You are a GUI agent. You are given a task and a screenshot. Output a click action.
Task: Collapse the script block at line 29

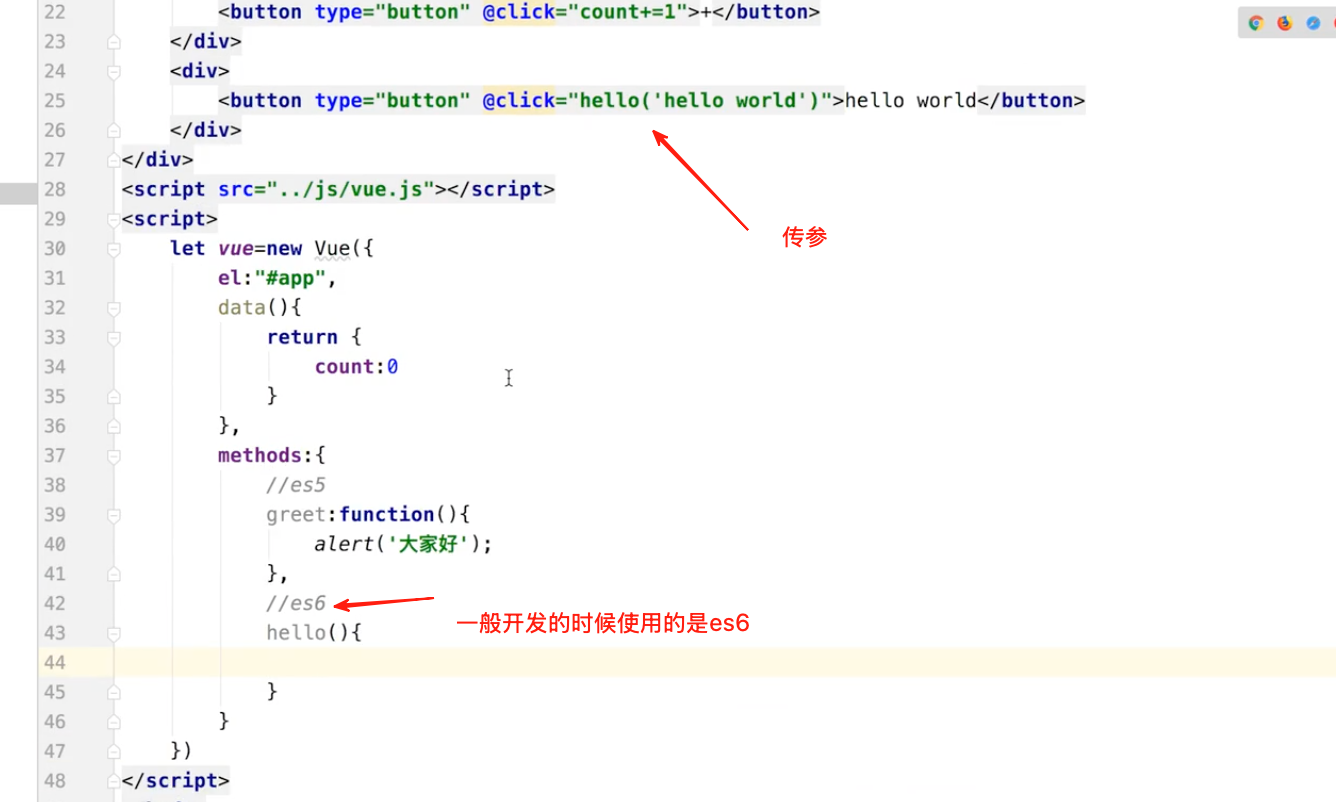pos(113,219)
